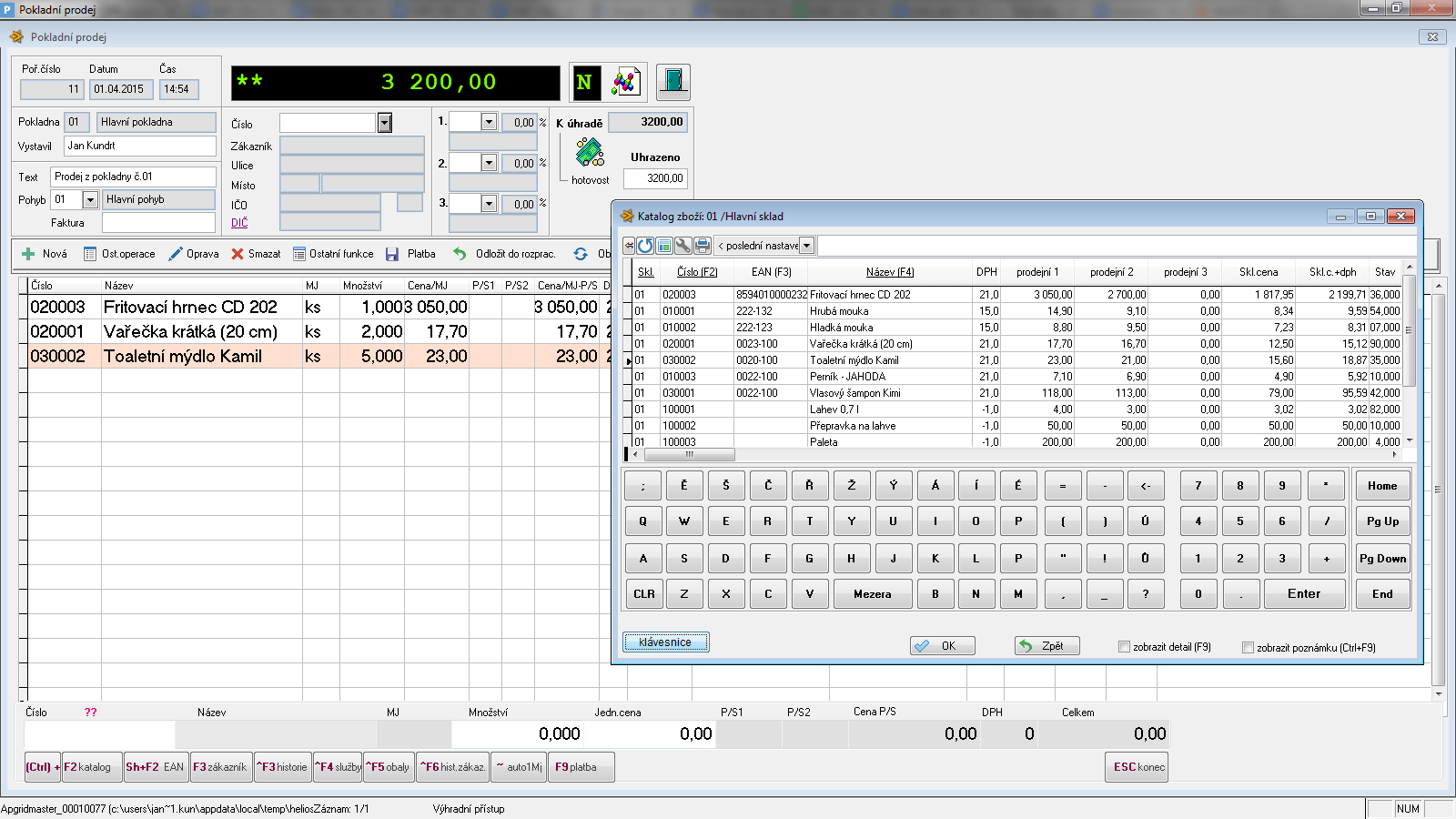Click Platba in the operations toolbar
This screenshot has width=1456, height=819.
pyautogui.click(x=411, y=254)
